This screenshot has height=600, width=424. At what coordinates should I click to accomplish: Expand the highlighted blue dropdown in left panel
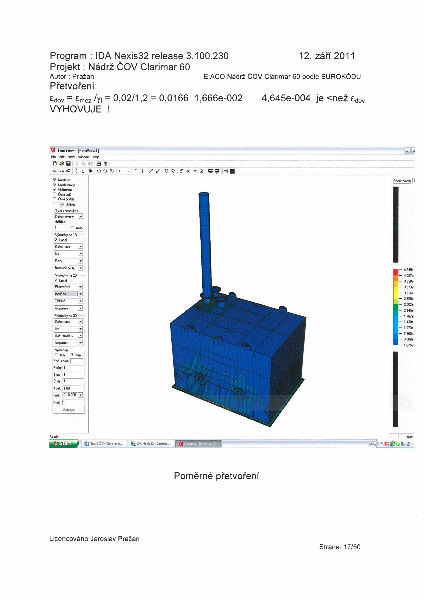(68, 293)
